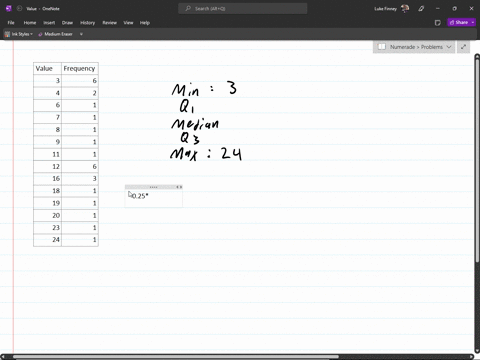Click the note container width arrows
The image size is (480, 360).
pos(179,187)
